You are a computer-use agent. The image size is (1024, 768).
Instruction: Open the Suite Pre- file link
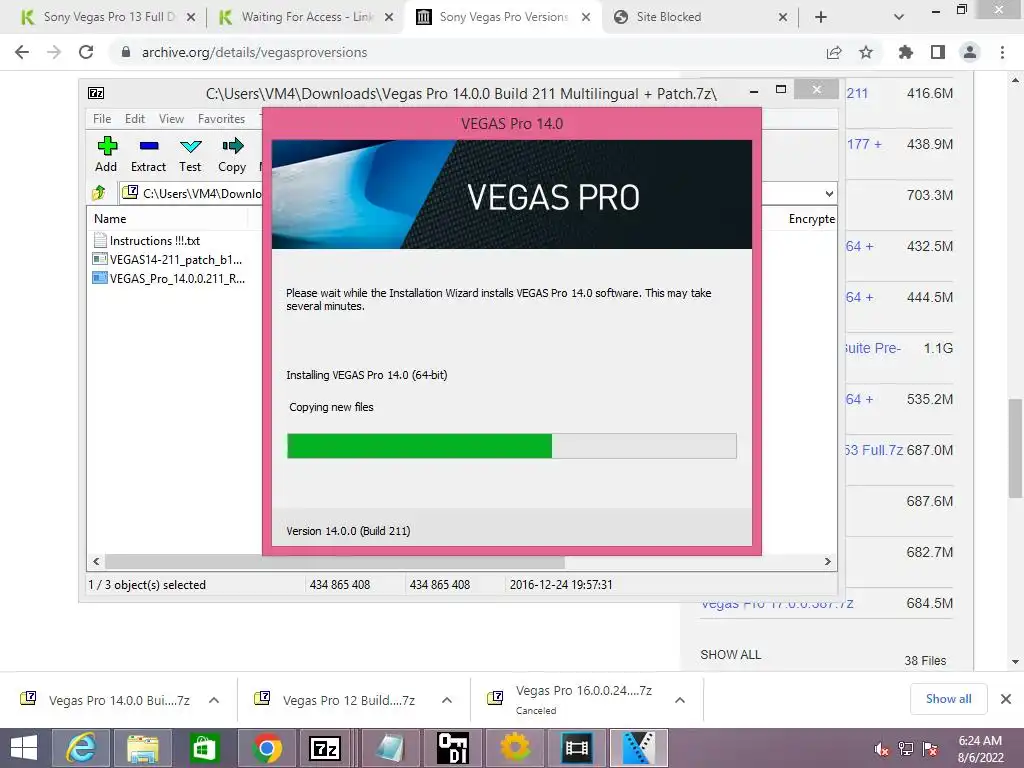click(x=872, y=348)
